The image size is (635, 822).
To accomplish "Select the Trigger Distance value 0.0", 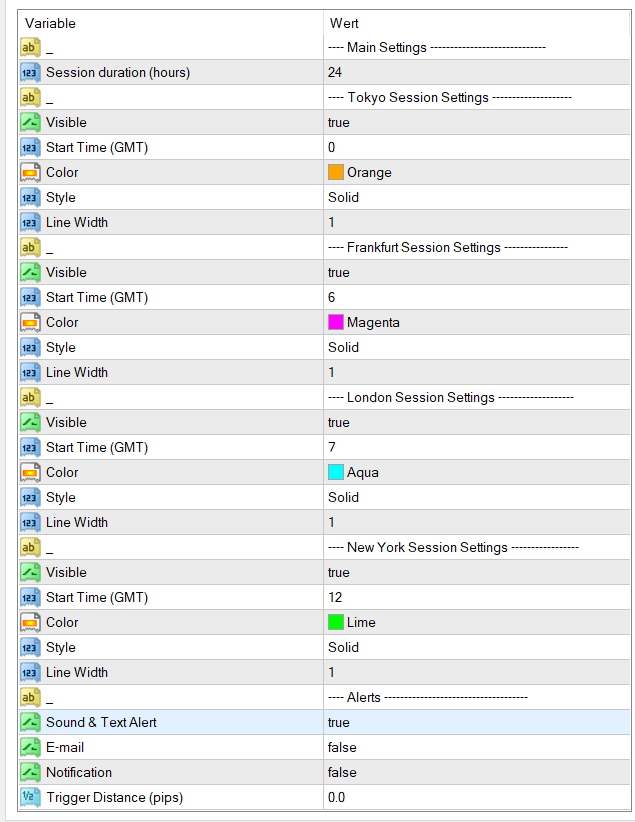I will tap(337, 797).
